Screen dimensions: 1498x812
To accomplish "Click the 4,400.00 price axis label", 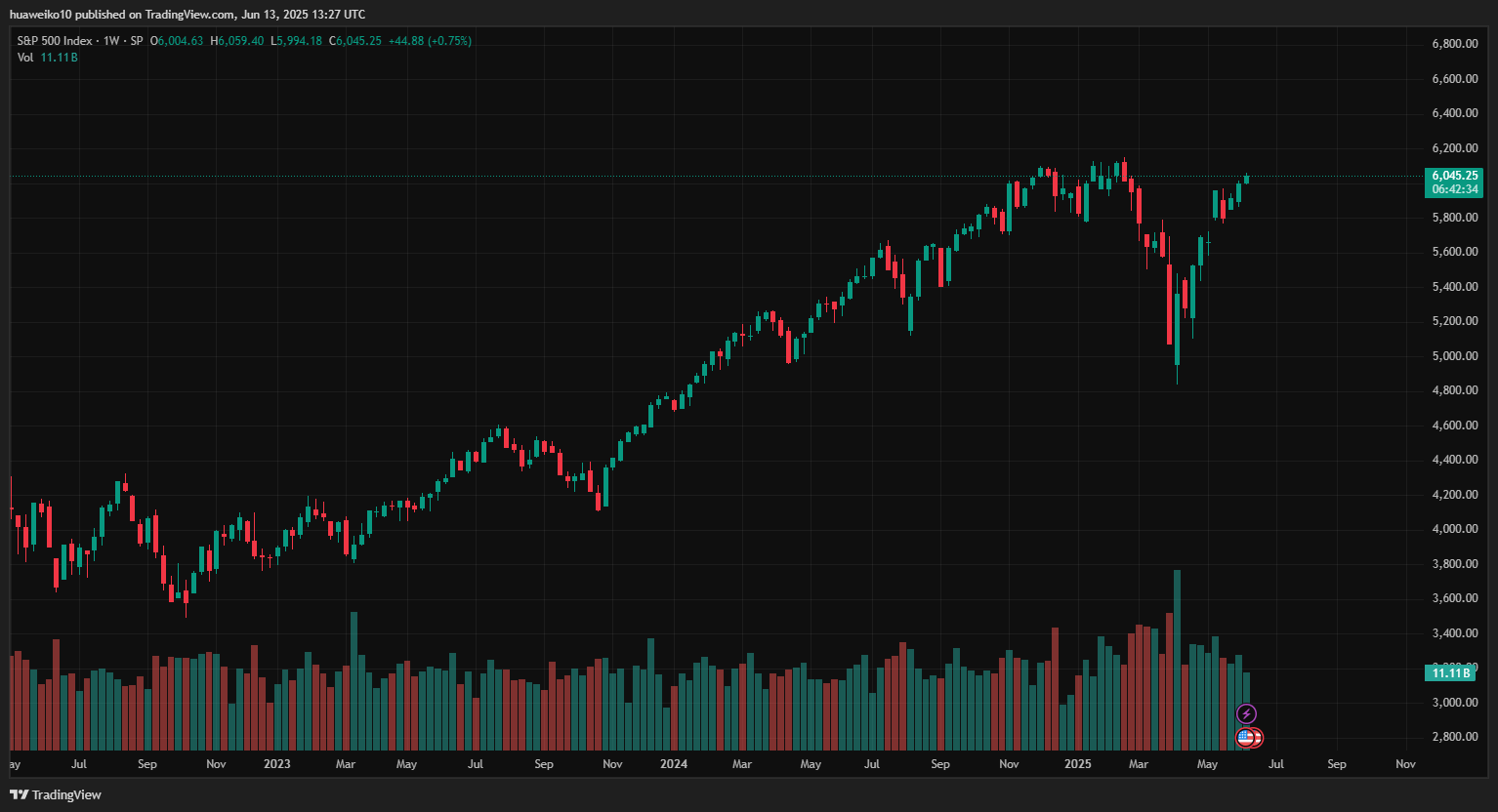I will (x=1454, y=460).
